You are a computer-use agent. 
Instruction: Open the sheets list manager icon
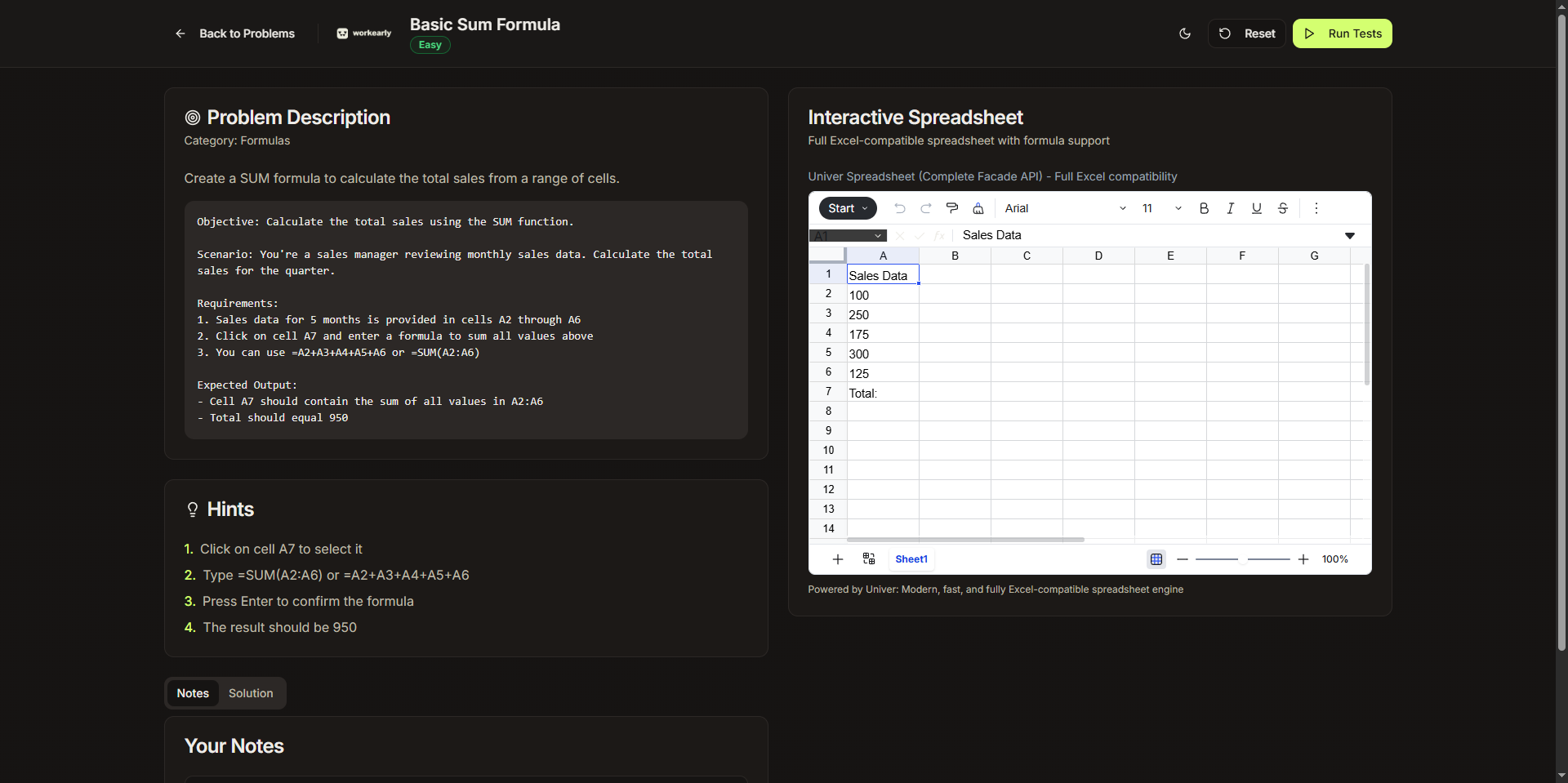coord(869,559)
